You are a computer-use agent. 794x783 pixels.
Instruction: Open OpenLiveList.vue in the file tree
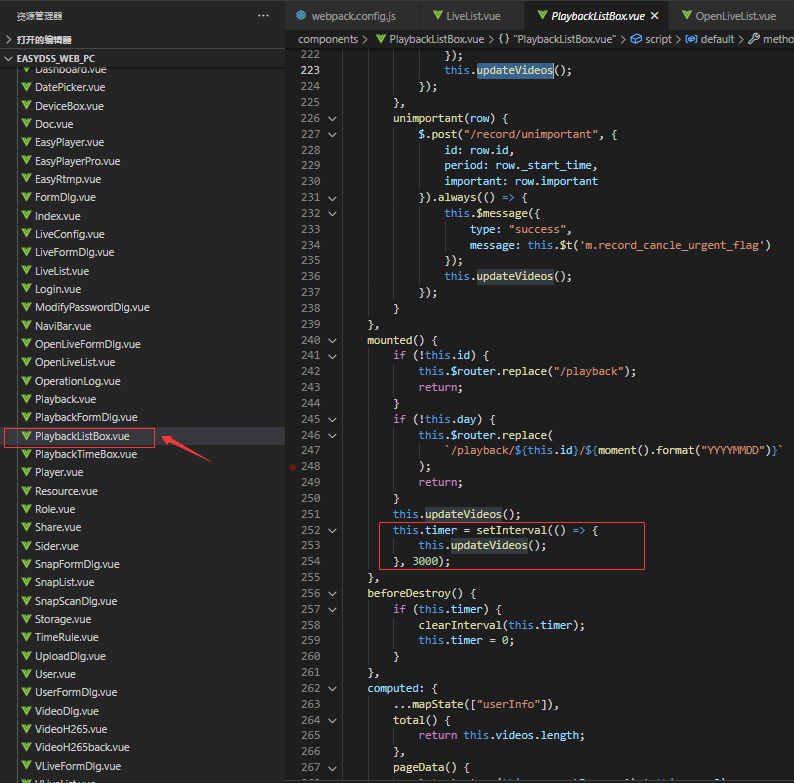coord(75,362)
